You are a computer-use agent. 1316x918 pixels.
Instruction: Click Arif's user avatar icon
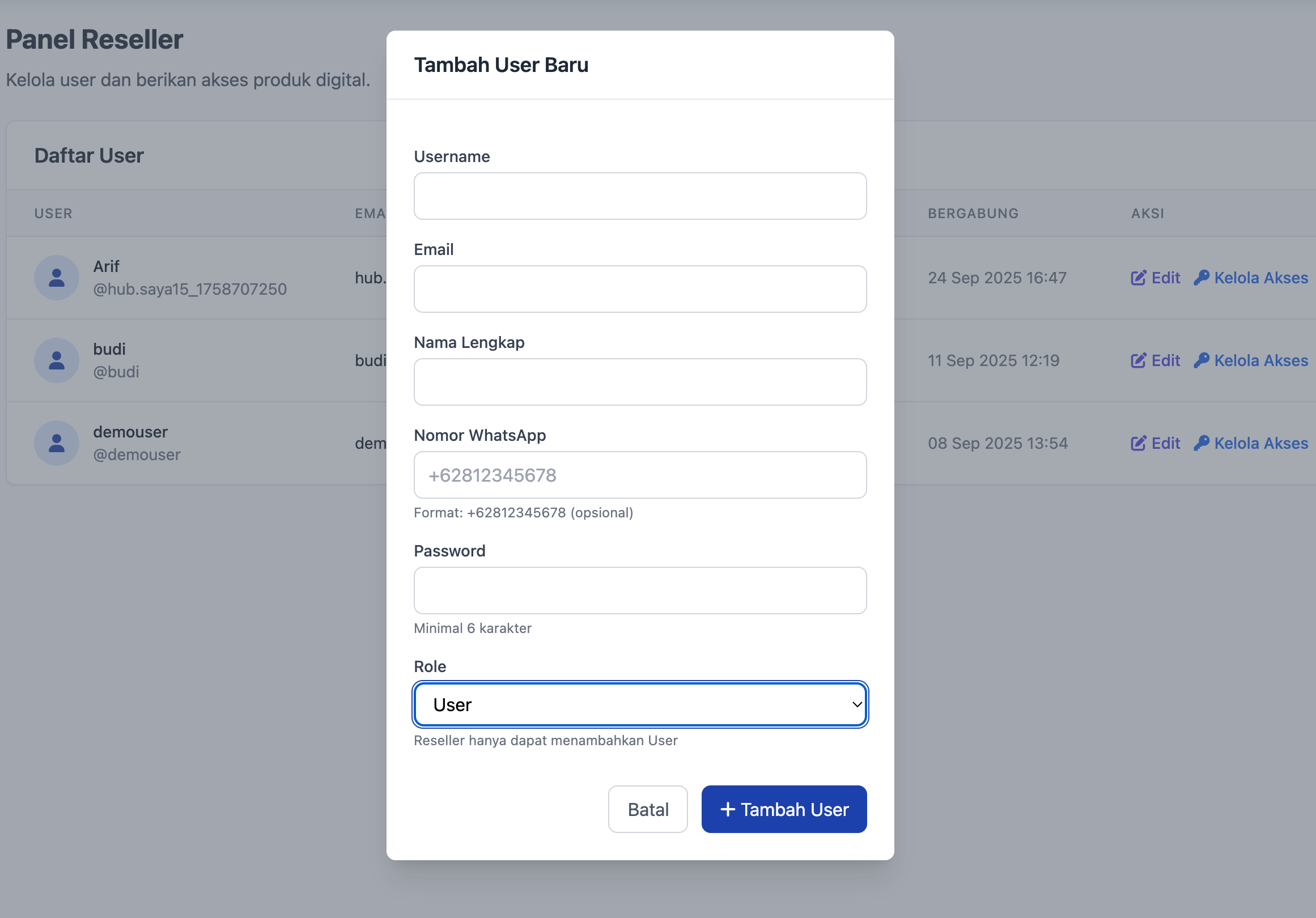tap(56, 278)
